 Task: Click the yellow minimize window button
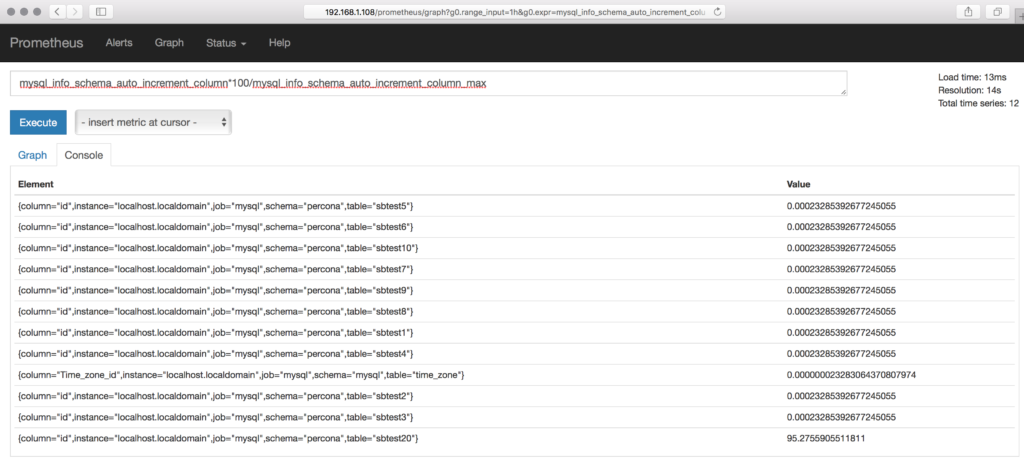23,11
